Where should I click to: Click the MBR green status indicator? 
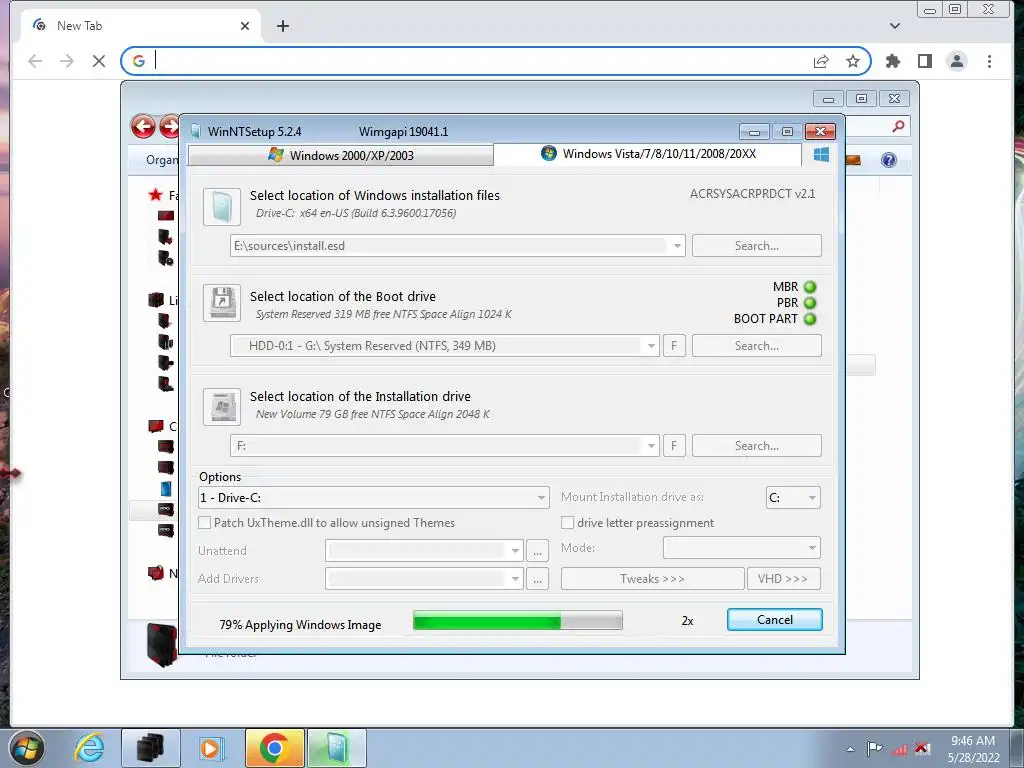(810, 287)
